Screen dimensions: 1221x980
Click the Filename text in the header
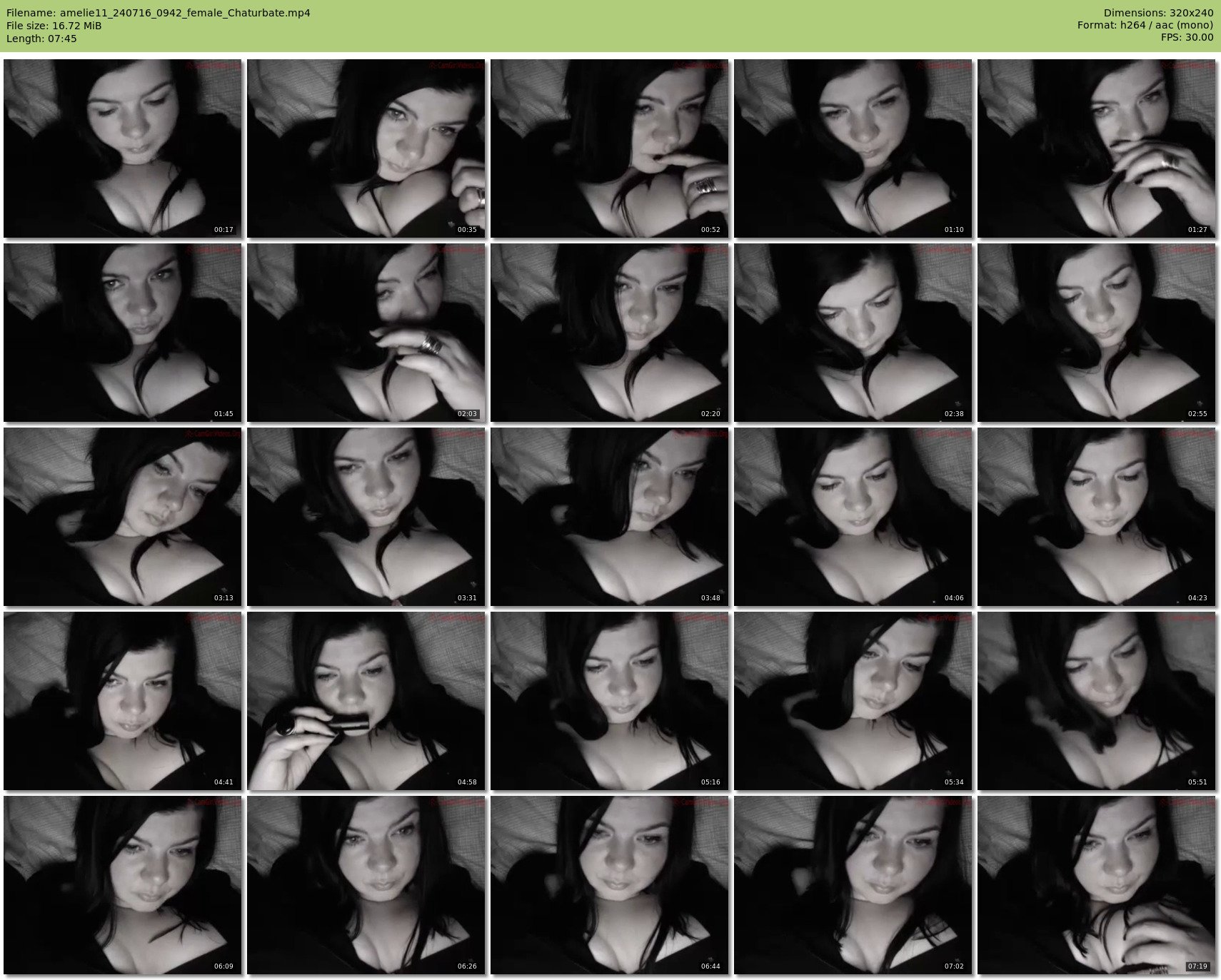click(x=159, y=13)
